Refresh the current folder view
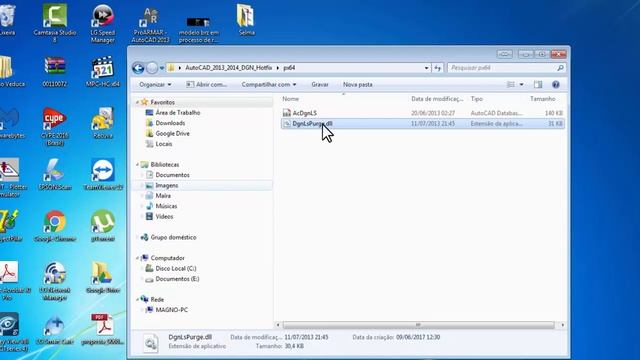Screen dimensions: 640x360 tap(438, 68)
